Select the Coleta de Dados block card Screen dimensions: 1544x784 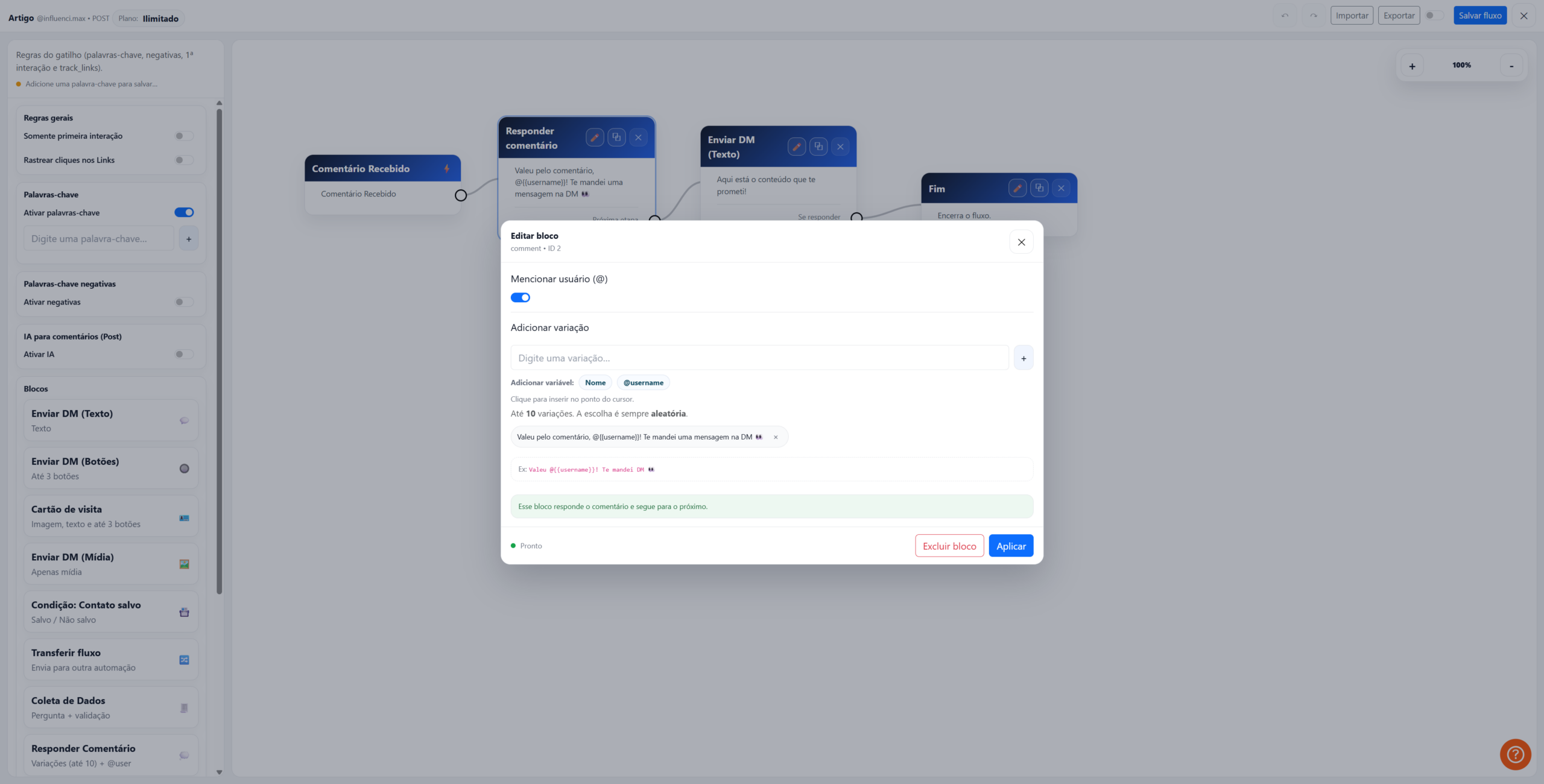pyautogui.click(x=111, y=707)
